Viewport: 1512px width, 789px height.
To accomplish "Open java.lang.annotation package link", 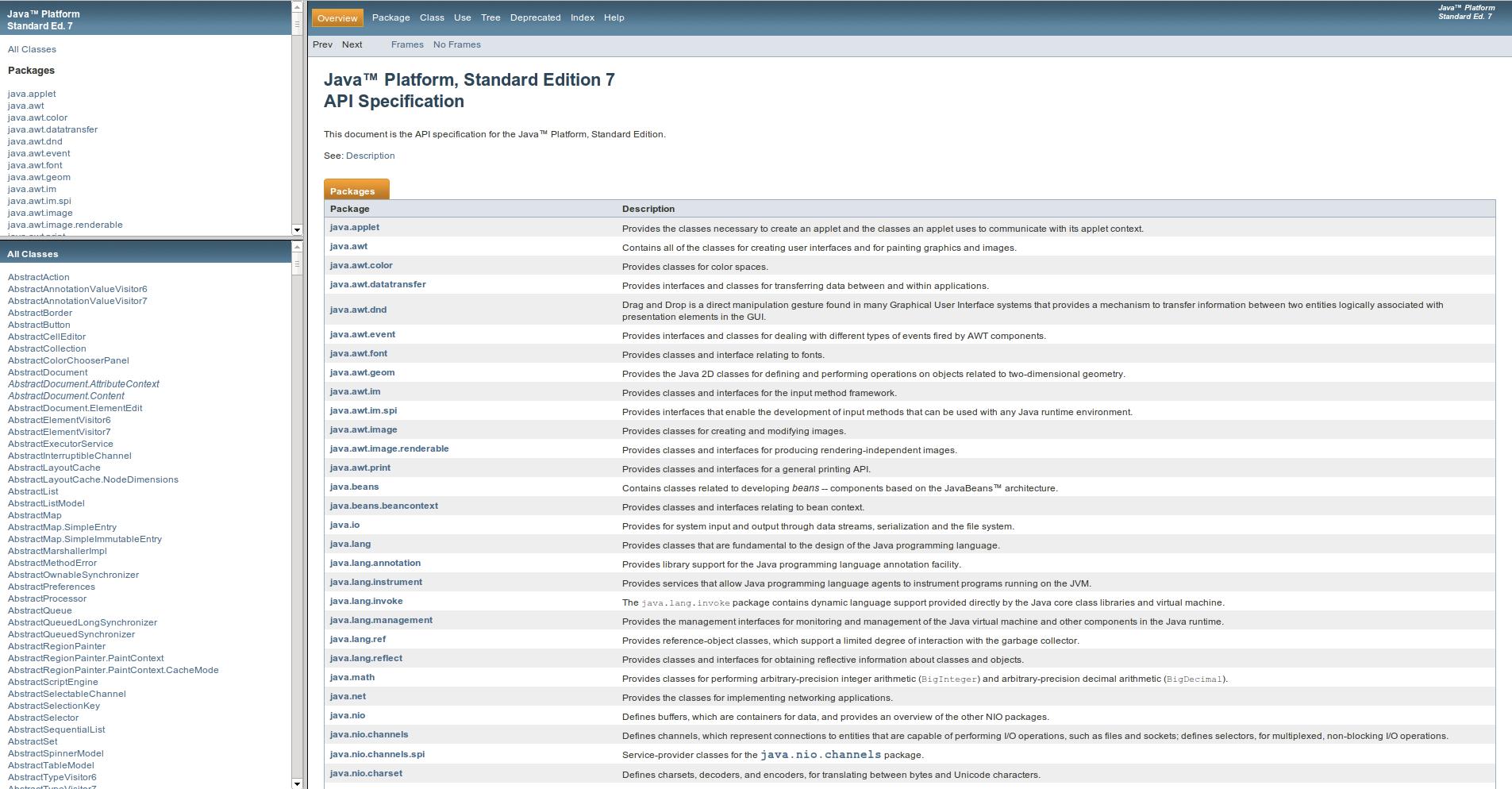I will [375, 563].
